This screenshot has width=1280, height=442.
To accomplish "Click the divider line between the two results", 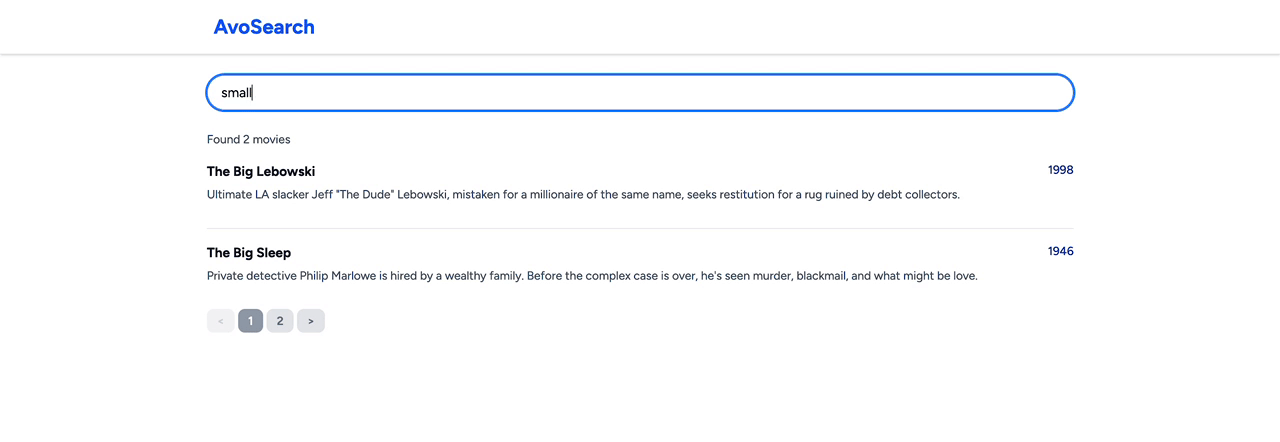I will coord(640,228).
